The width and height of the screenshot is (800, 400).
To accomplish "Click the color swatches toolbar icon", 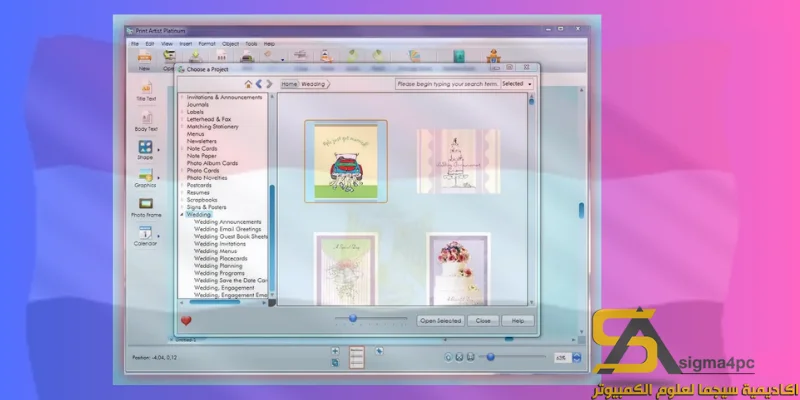I will 414,56.
